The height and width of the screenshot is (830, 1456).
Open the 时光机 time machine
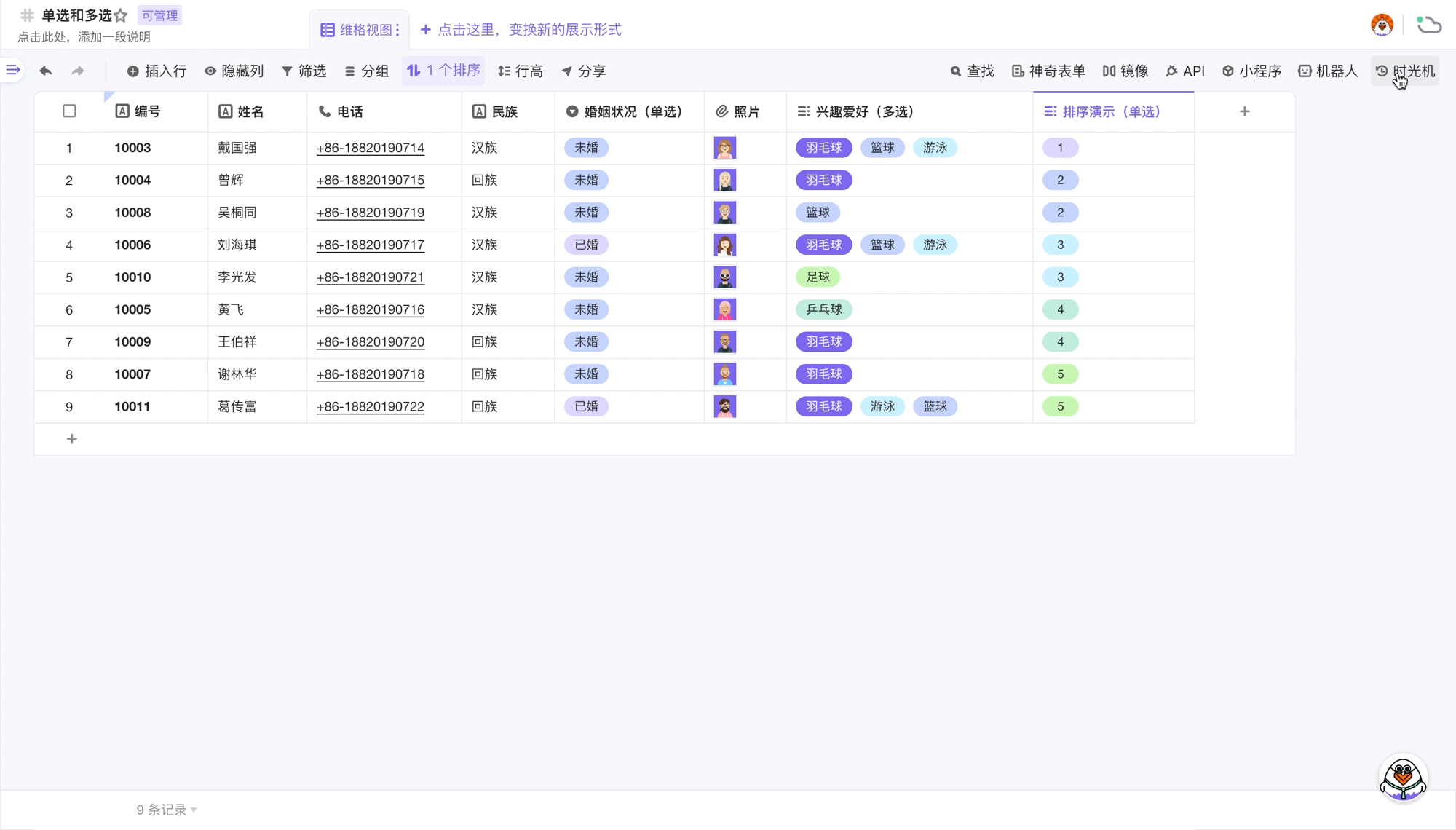click(1404, 71)
